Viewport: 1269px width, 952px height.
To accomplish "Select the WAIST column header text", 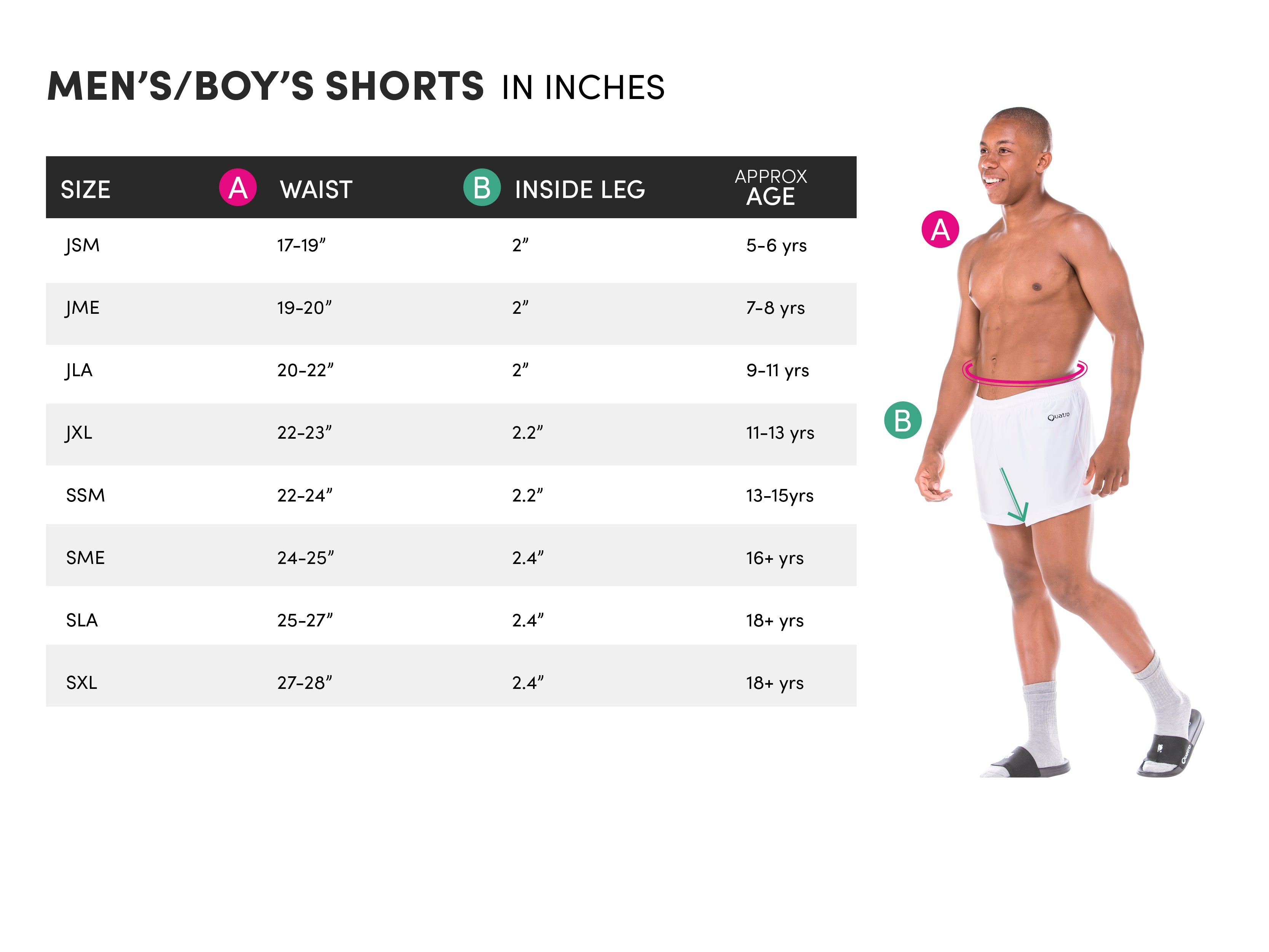I will [316, 189].
